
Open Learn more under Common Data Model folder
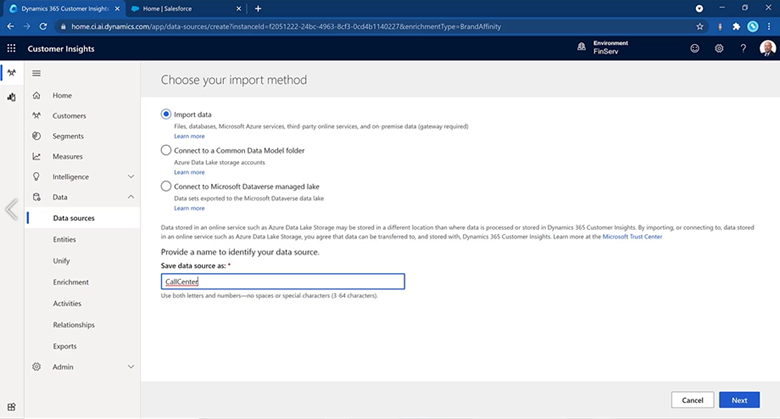coord(189,172)
